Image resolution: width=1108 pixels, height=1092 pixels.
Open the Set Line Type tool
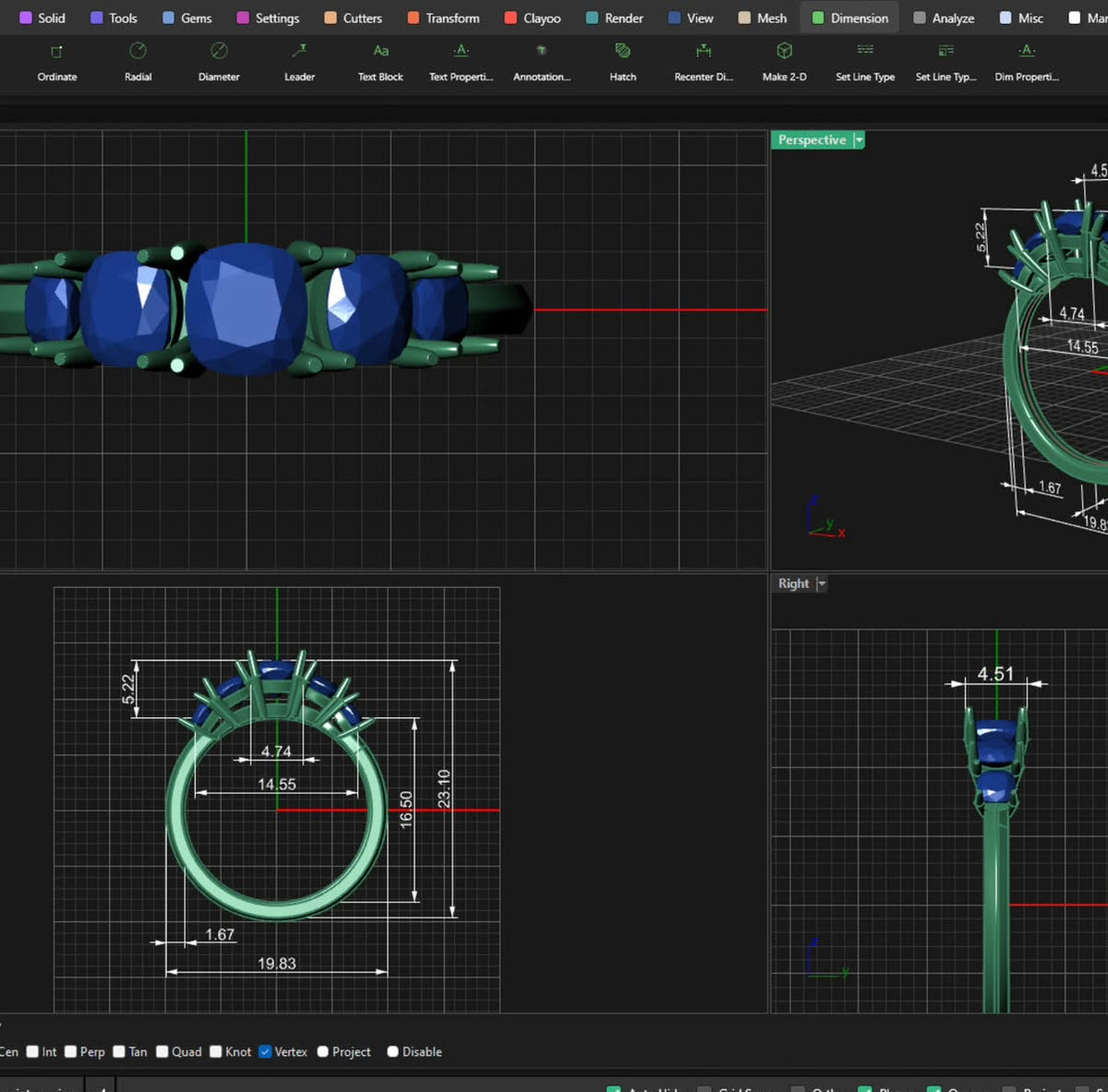[x=865, y=61]
